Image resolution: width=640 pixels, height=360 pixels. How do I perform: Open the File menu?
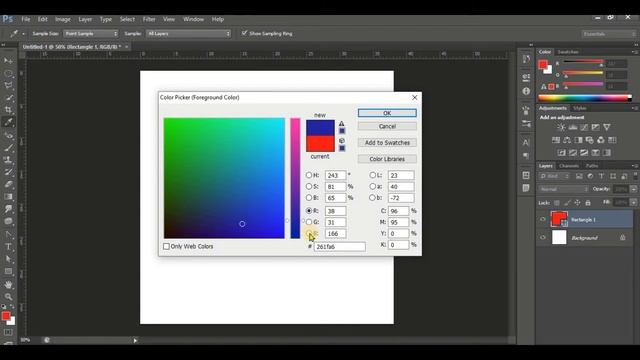(x=26, y=19)
